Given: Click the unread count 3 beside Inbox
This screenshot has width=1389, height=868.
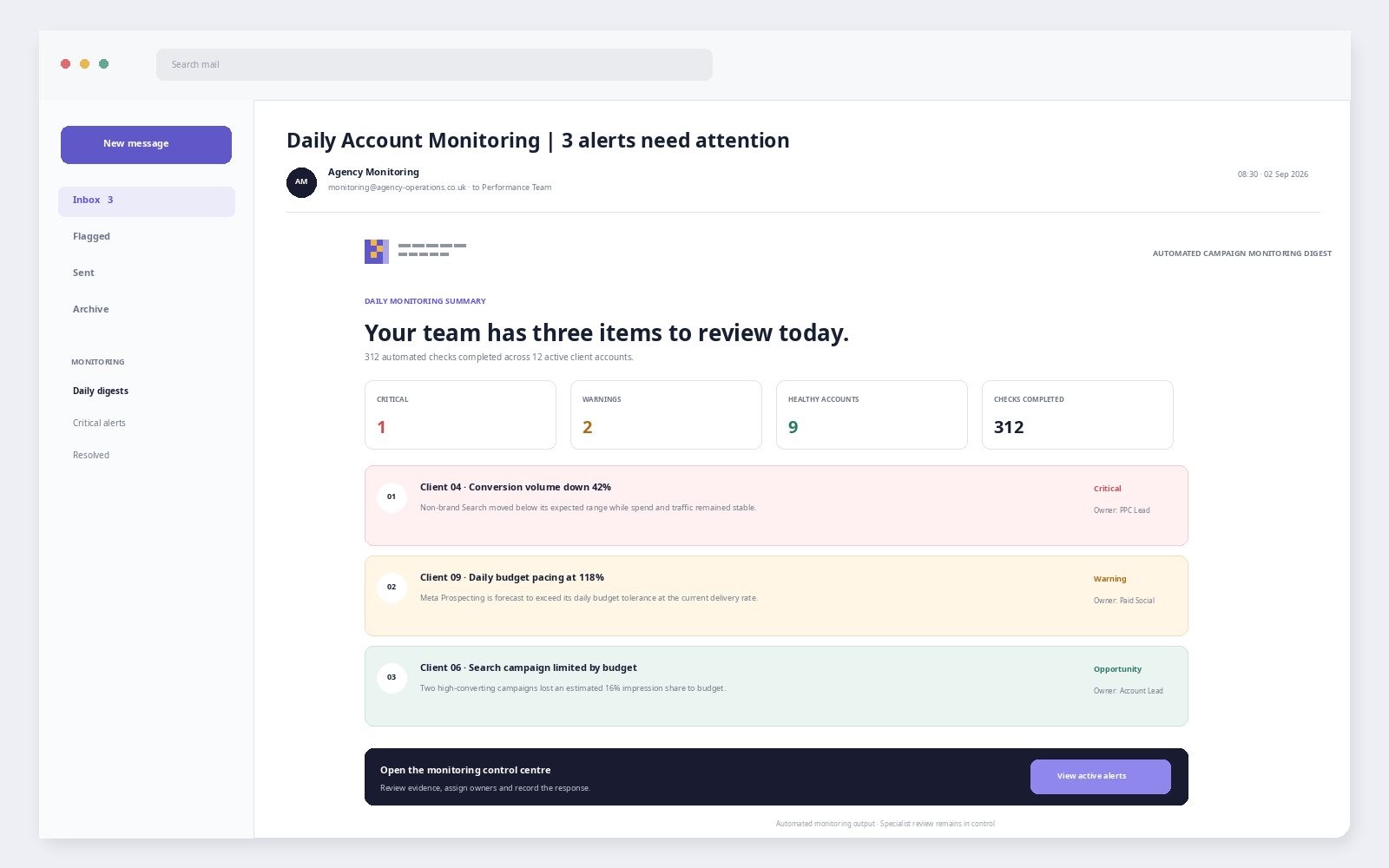Looking at the screenshot, I should point(110,201).
